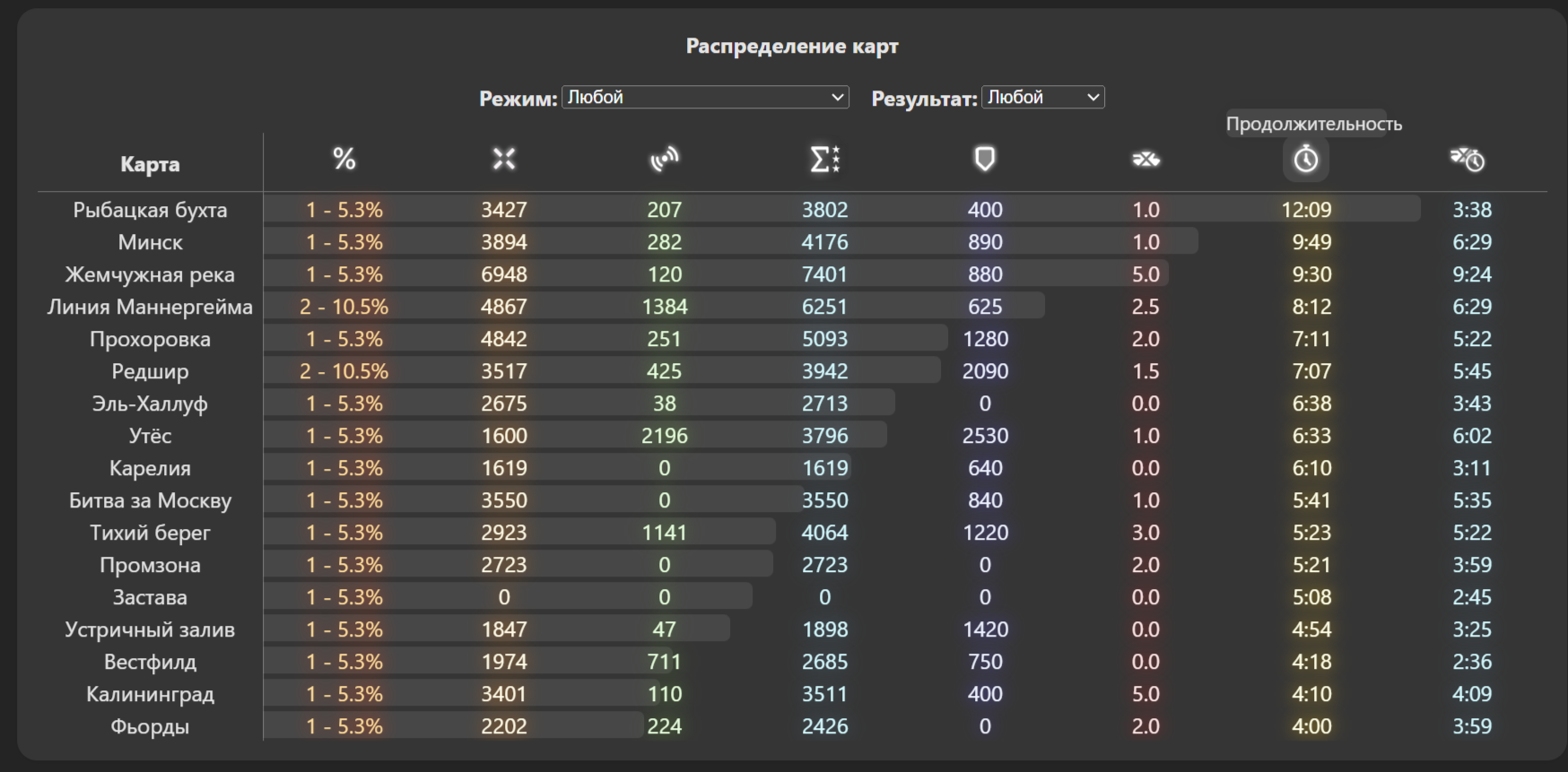Screen dimensions: 1568x772
Task: Click the 12:09 duration bar value
Action: [x=1306, y=210]
